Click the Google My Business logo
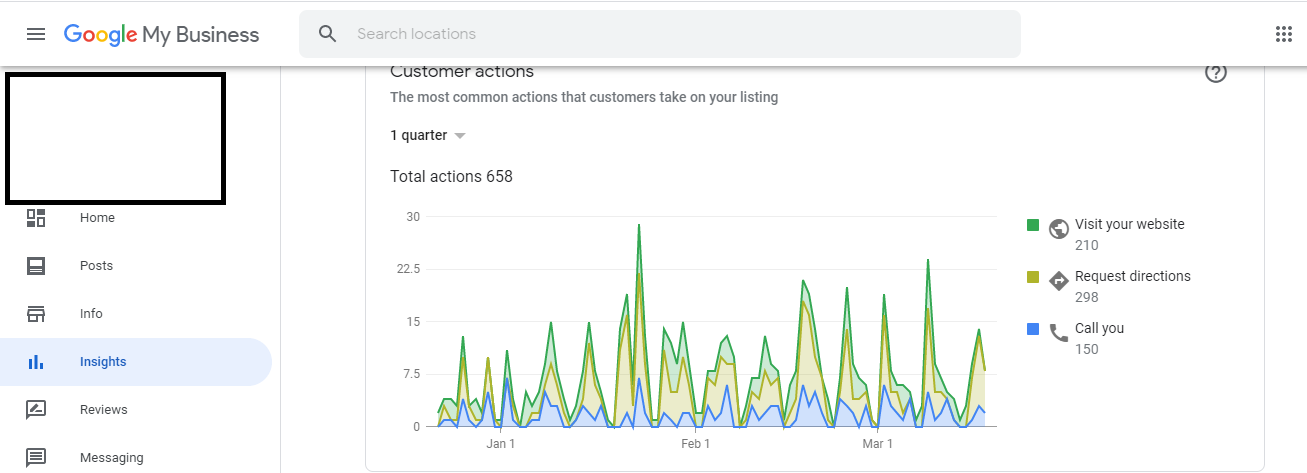 (x=161, y=34)
